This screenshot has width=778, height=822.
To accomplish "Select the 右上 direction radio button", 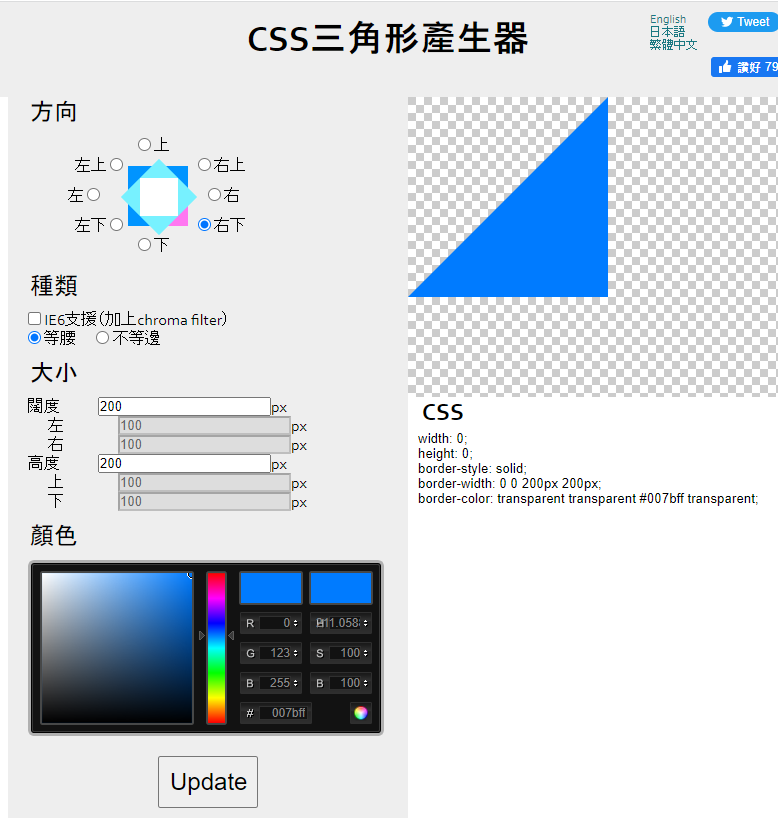I will [x=204, y=165].
